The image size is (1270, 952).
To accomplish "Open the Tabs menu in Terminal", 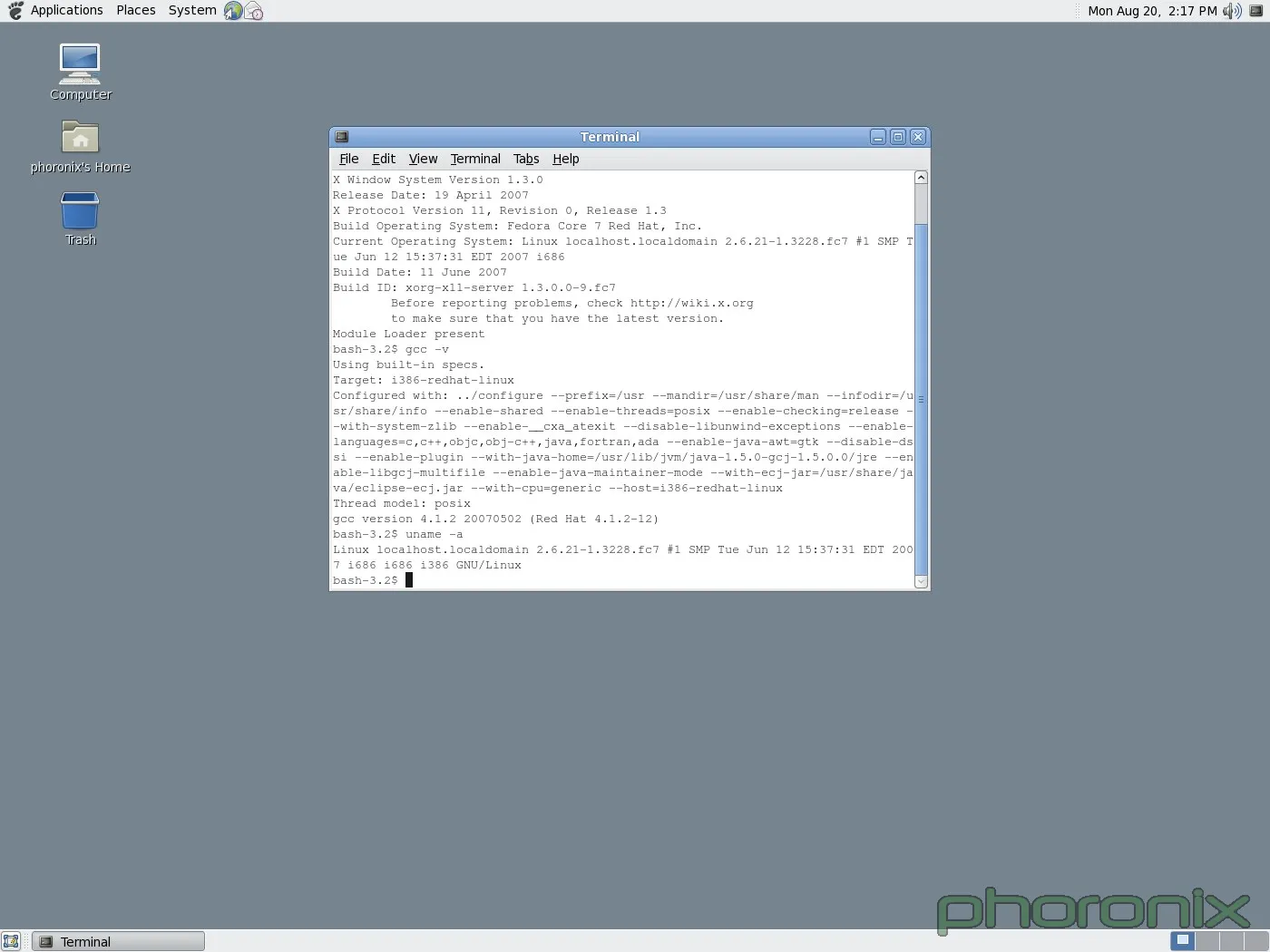I will click(x=526, y=159).
